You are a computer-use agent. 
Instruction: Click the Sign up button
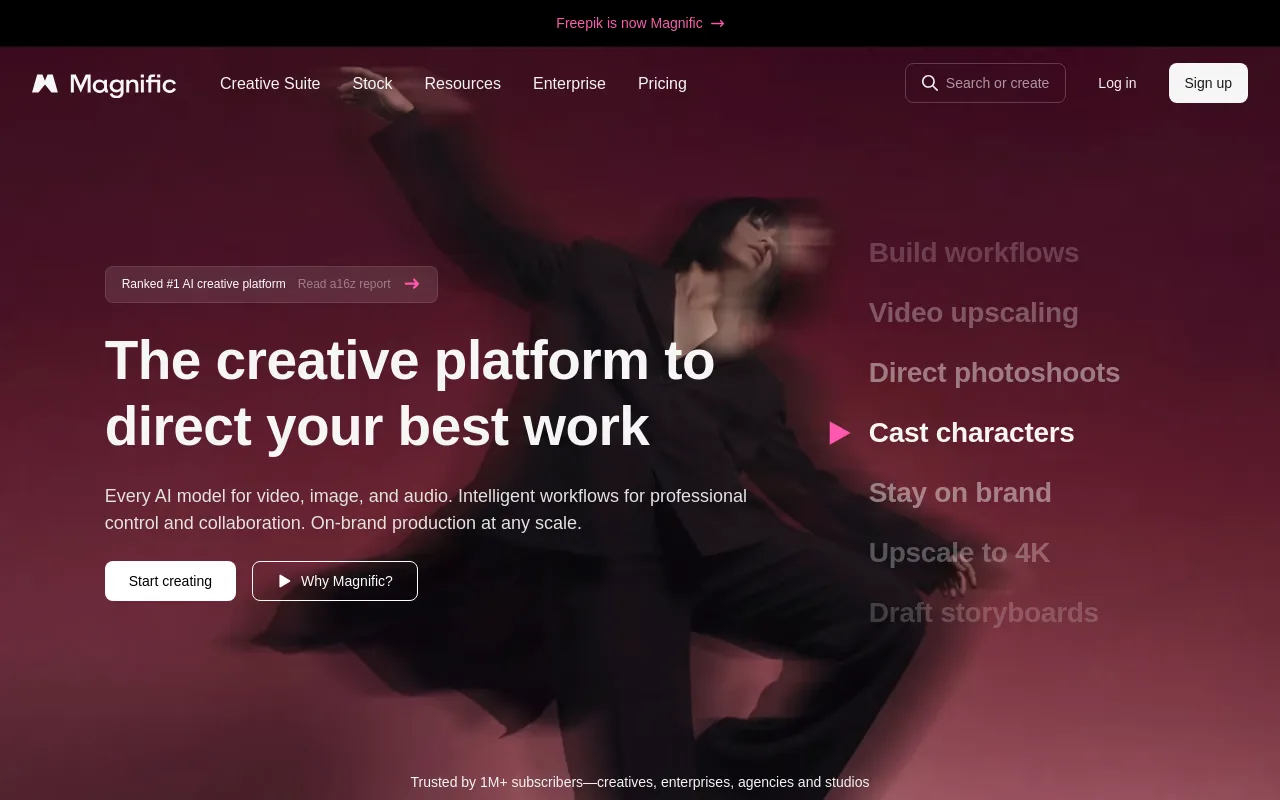1208,83
